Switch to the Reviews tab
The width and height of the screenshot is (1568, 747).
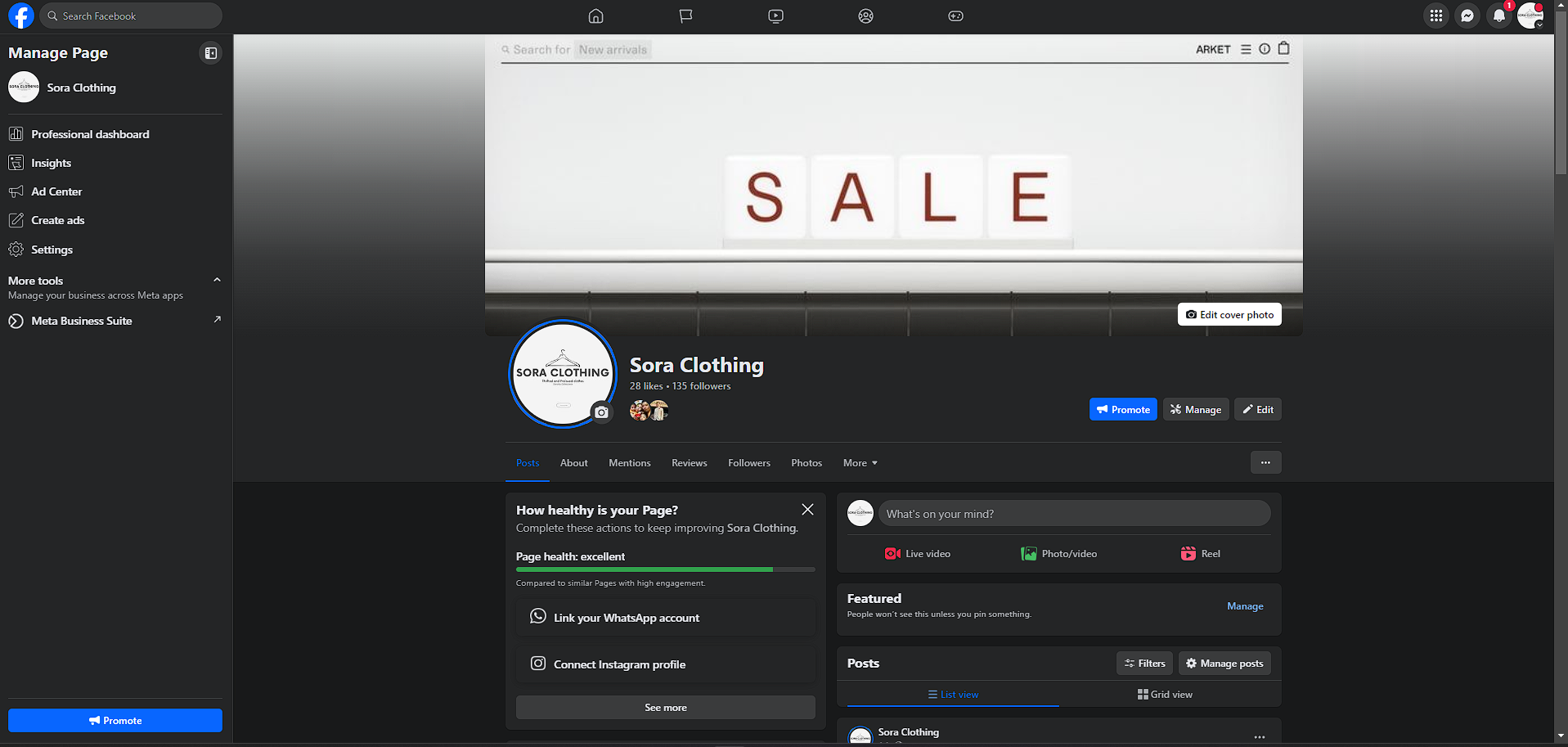click(690, 463)
